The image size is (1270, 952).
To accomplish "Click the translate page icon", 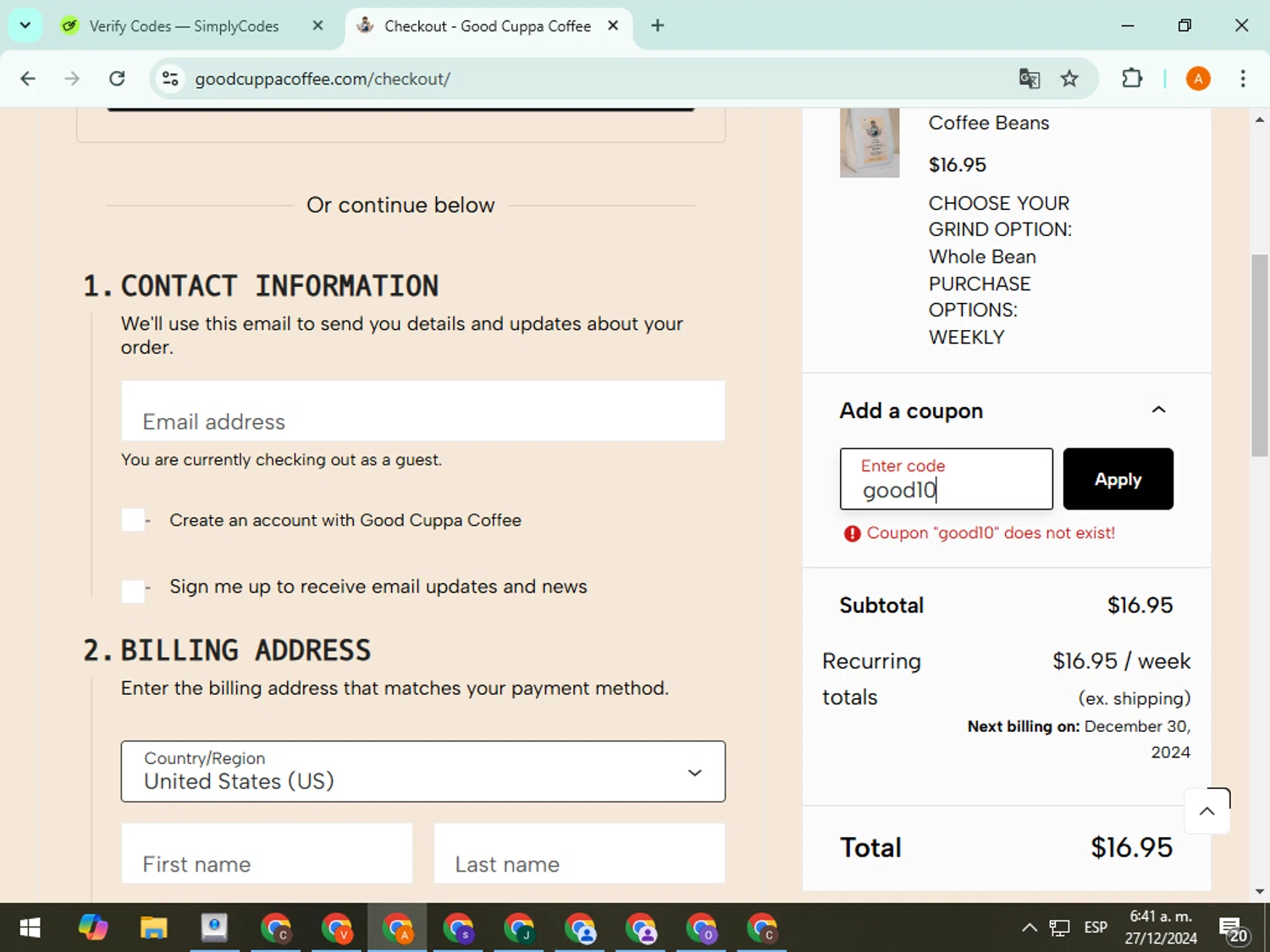I will click(x=1029, y=79).
